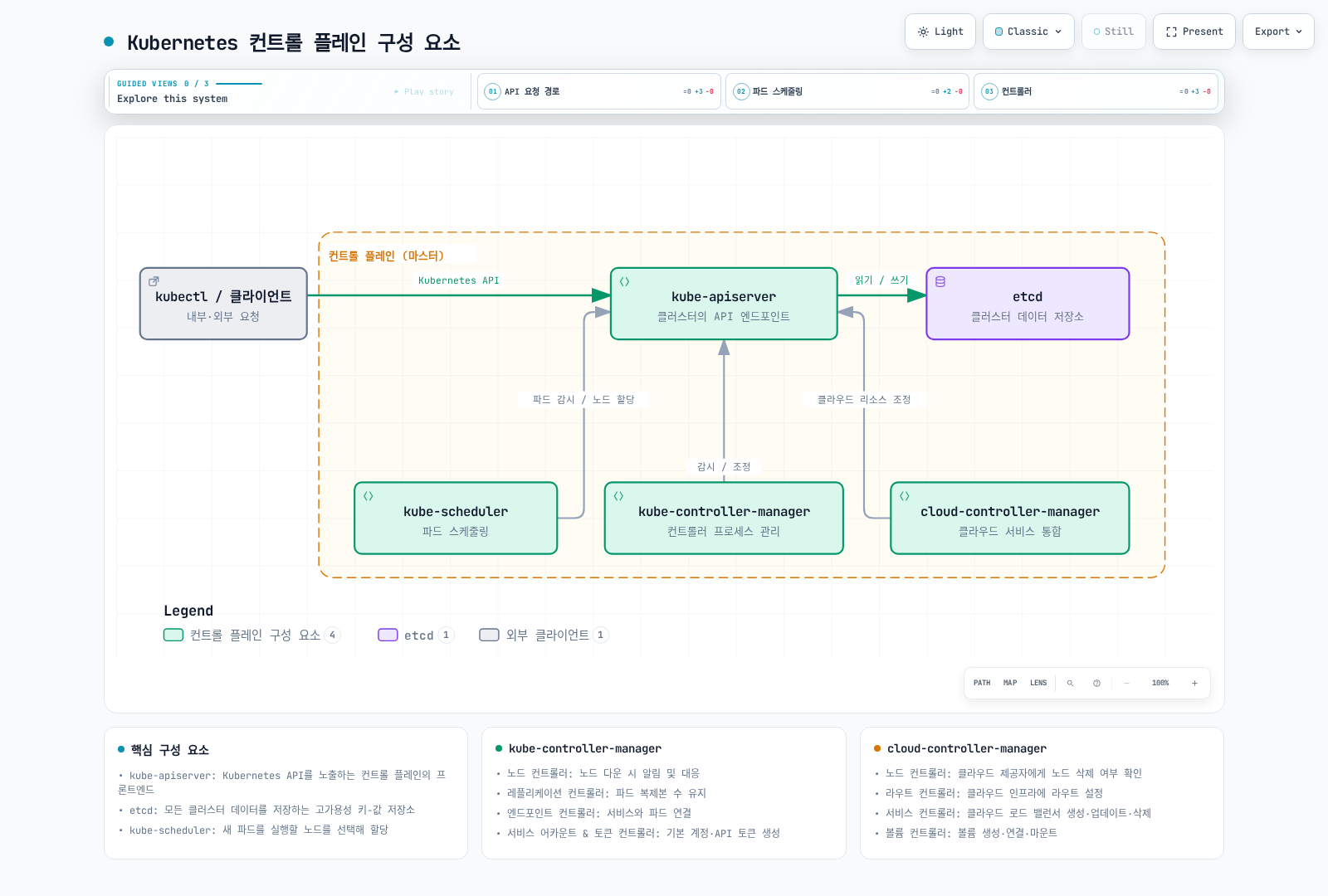Select the kube-controller-manager node
Screen dimensions: 1328x896
[x=724, y=519]
